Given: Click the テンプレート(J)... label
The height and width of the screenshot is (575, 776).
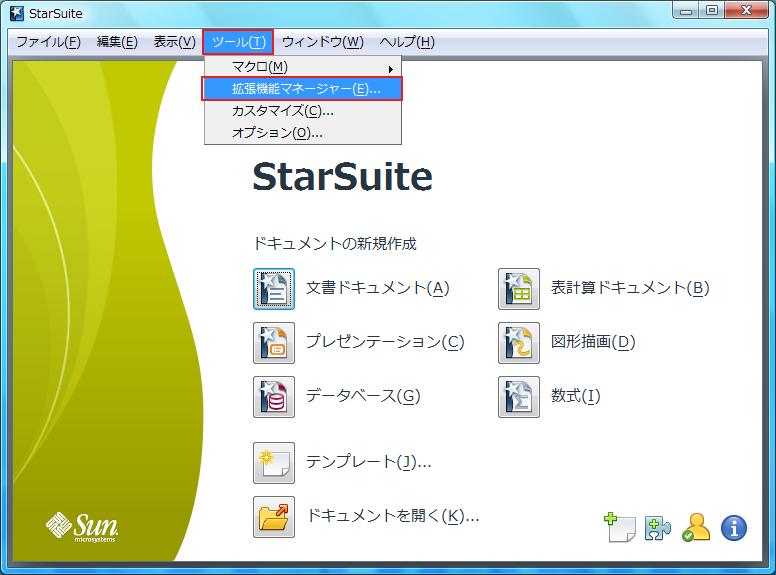Looking at the screenshot, I should tap(369, 462).
